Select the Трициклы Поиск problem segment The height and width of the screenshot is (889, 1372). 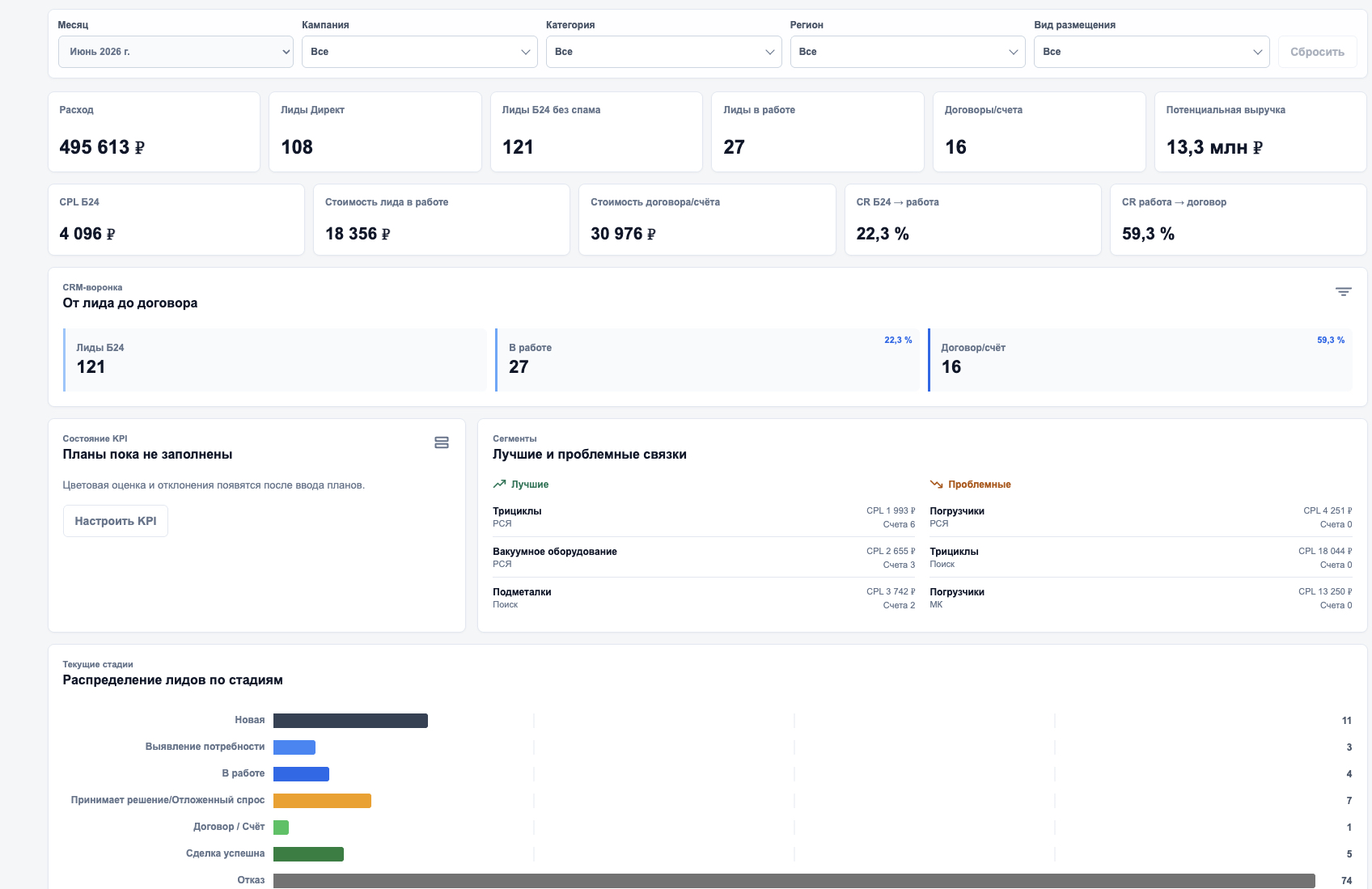[x=1141, y=557]
